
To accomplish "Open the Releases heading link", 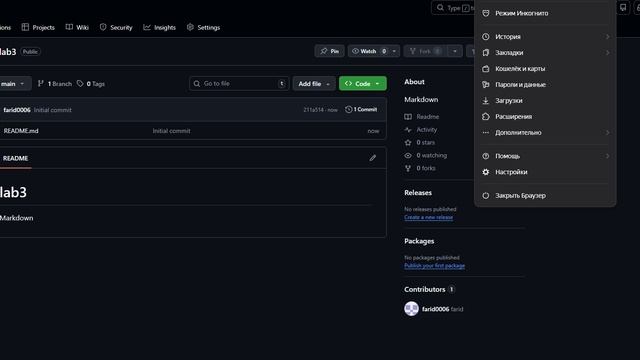I will point(418,193).
